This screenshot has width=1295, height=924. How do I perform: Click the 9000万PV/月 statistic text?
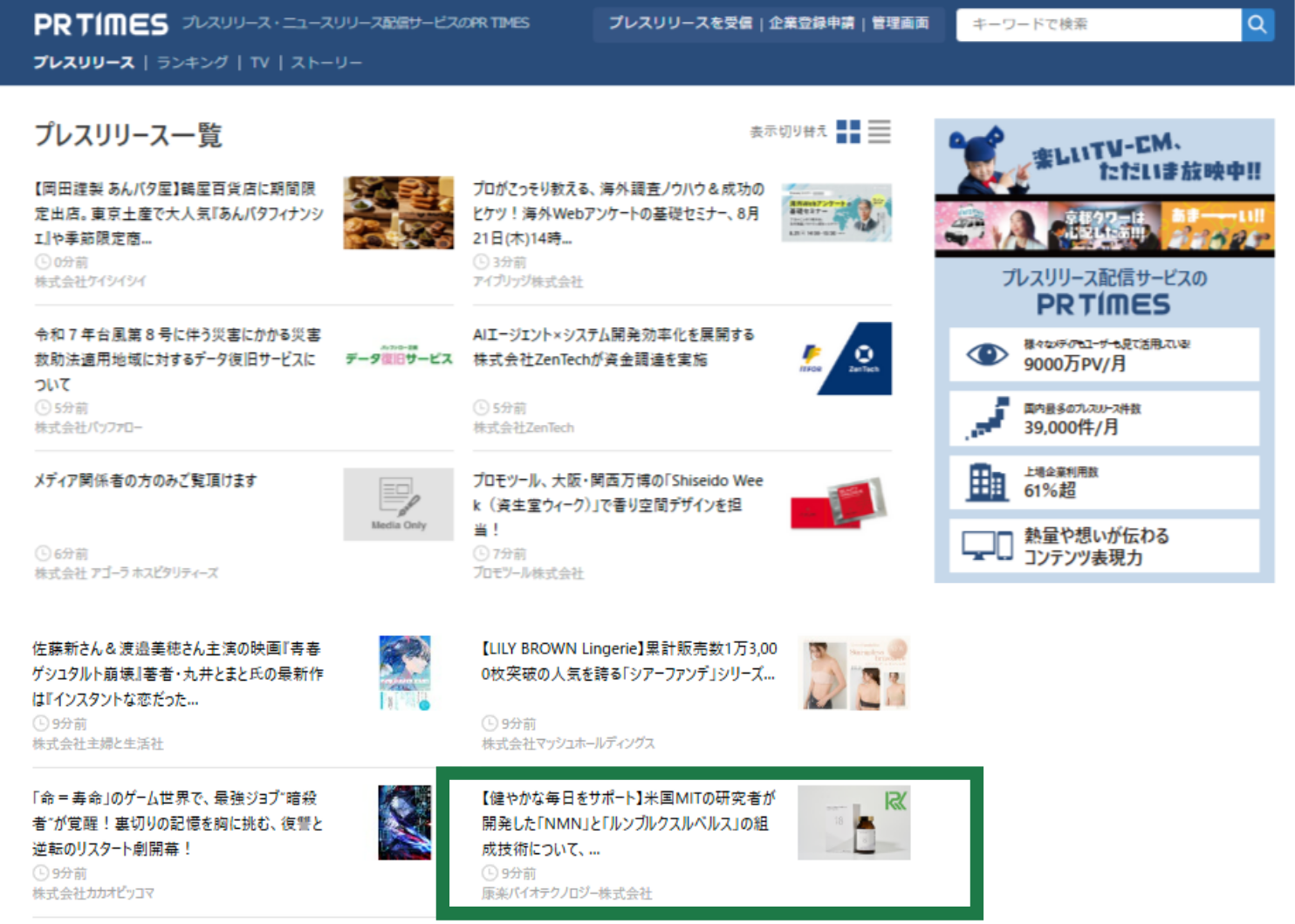1074,364
